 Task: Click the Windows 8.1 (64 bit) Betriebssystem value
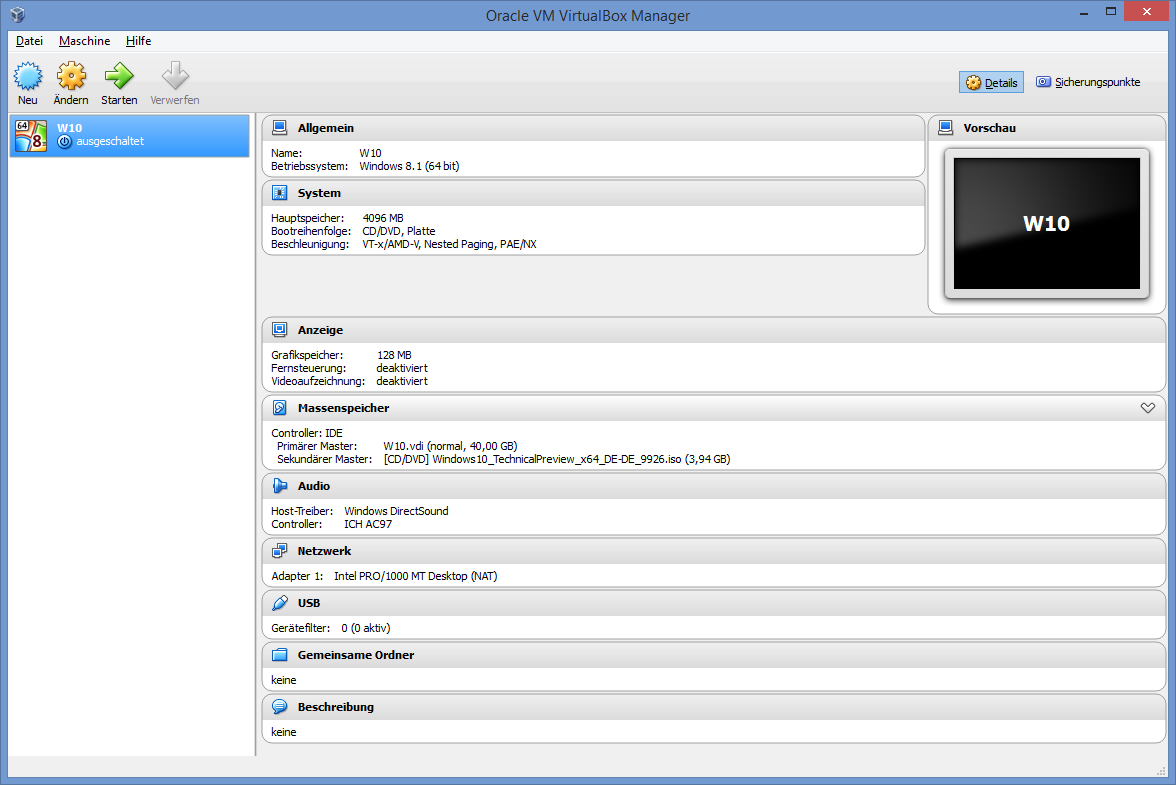(409, 166)
